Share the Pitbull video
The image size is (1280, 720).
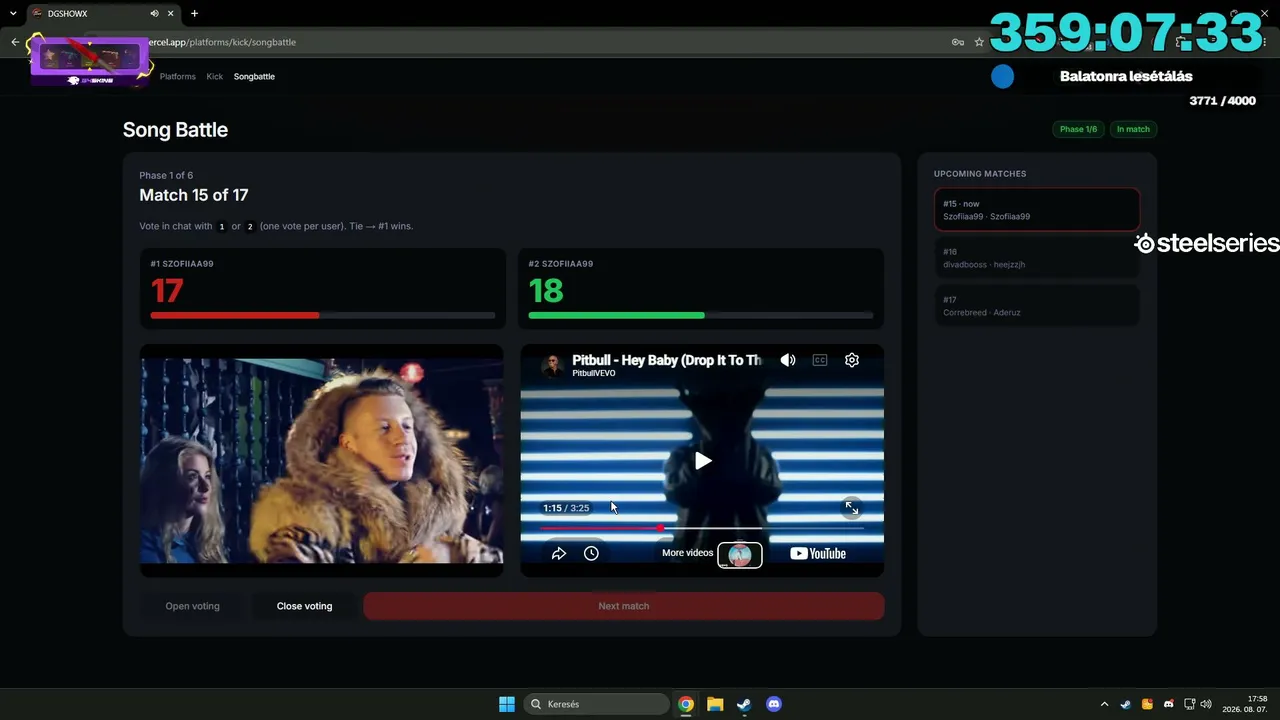[x=559, y=553]
